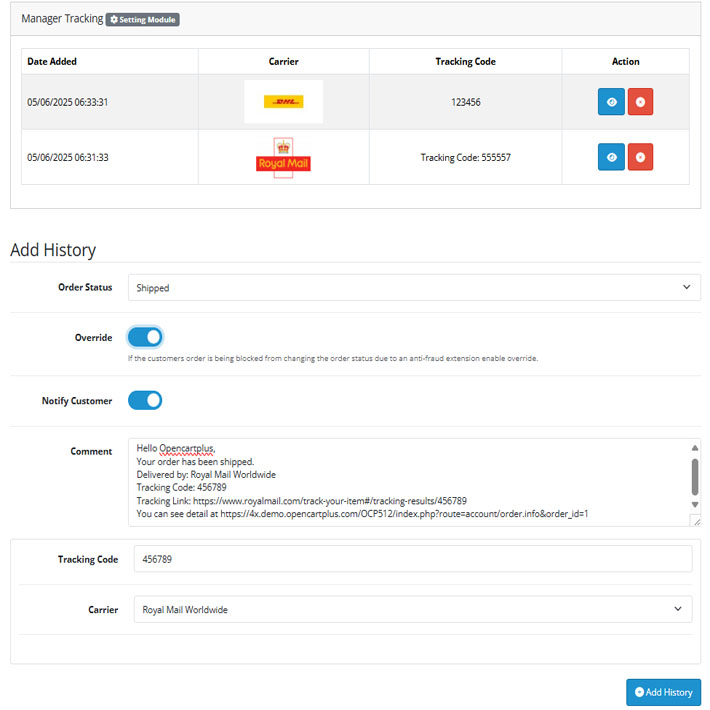View the DHL tracking entry with eye icon

(611, 101)
